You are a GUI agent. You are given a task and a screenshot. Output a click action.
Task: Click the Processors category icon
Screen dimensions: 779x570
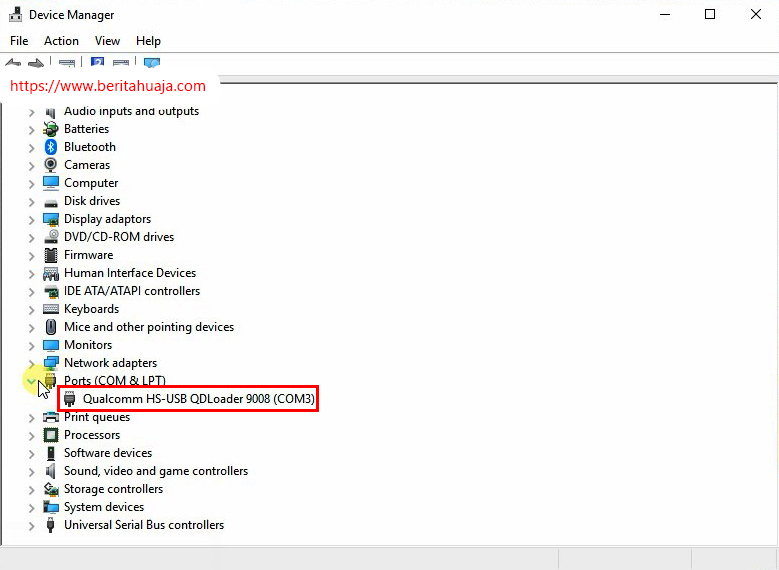pyautogui.click(x=51, y=435)
